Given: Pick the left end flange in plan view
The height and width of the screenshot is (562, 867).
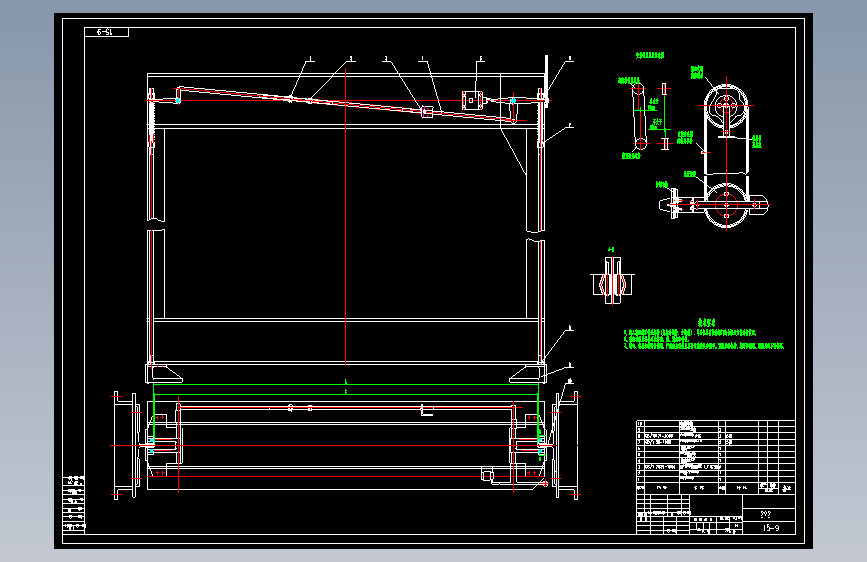Looking at the screenshot, I should point(126,446).
